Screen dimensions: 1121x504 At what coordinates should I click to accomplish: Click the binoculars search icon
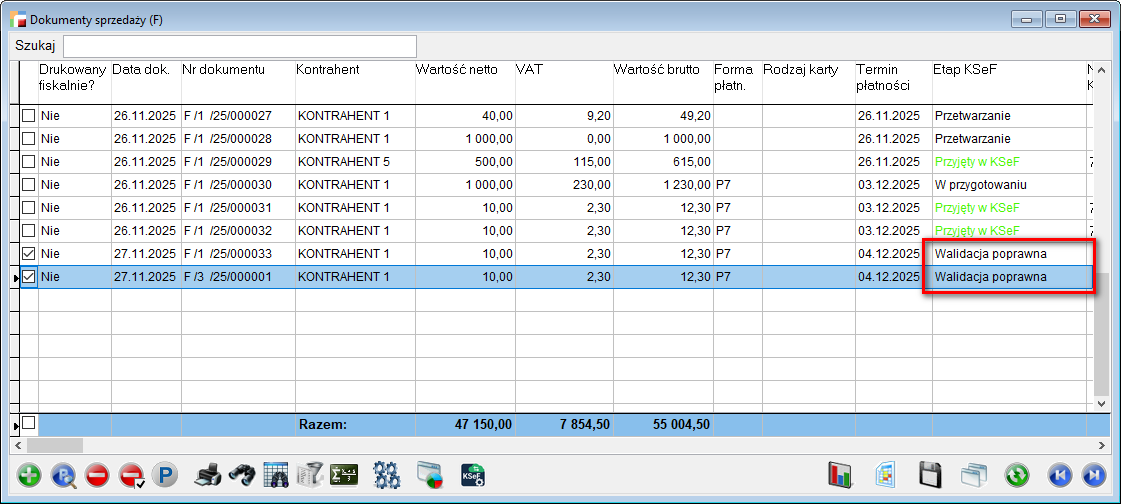click(x=241, y=475)
